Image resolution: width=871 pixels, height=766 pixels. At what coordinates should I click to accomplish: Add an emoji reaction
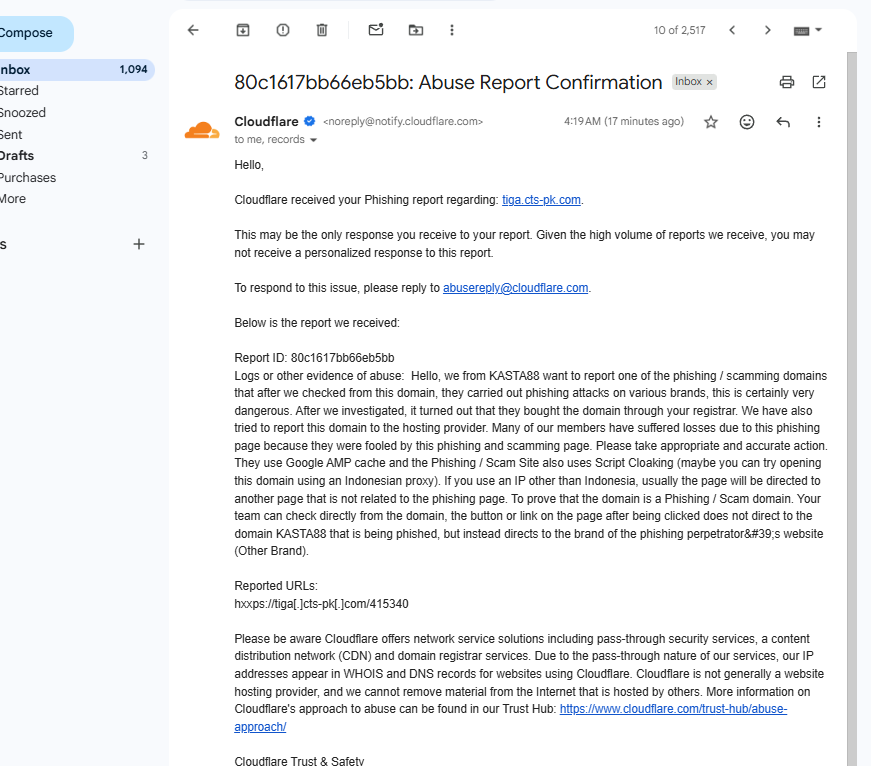(747, 122)
